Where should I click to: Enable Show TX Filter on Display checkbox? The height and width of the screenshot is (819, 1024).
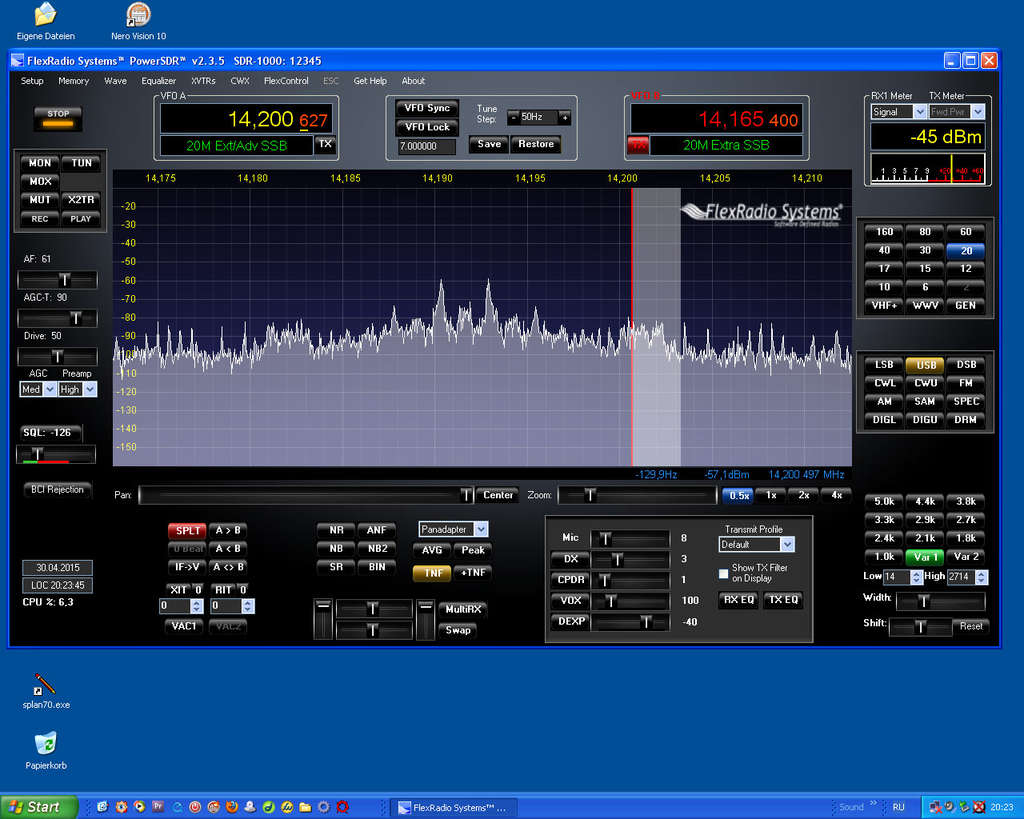(x=724, y=573)
